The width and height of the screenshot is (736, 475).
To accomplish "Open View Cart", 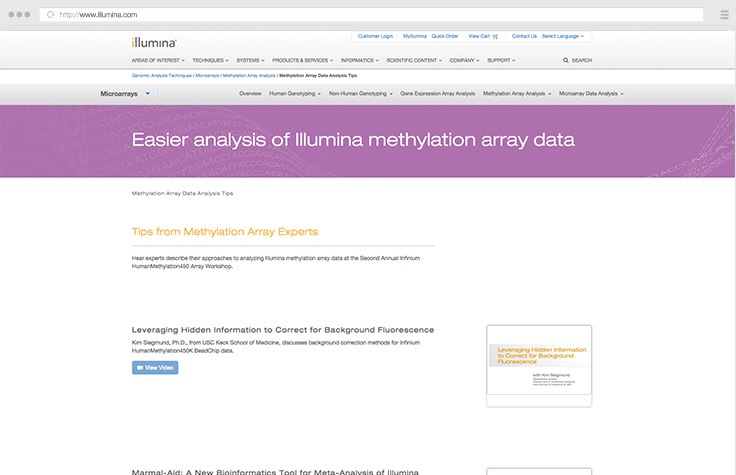I will 483,36.
